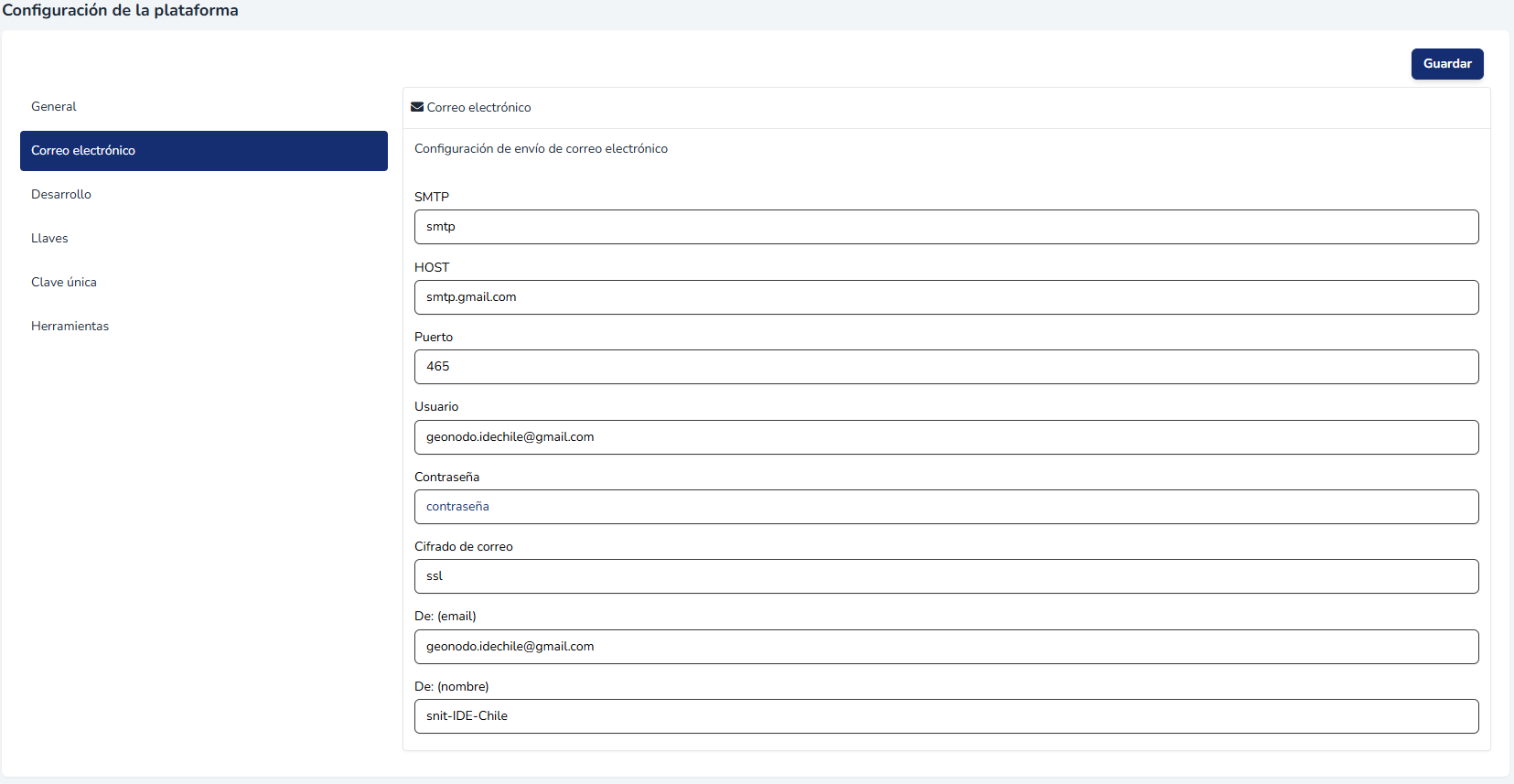1514x784 pixels.
Task: Switch to the Llaves section
Action: (204, 239)
